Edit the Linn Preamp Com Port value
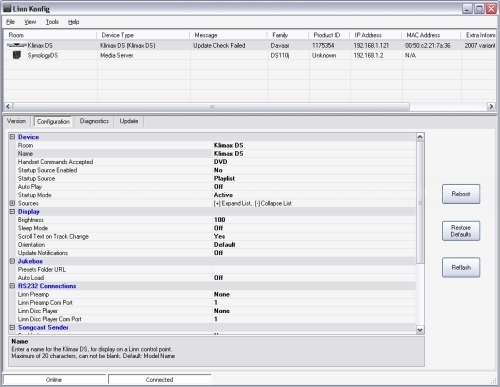Viewport: 500px width, 387px height. pos(314,302)
